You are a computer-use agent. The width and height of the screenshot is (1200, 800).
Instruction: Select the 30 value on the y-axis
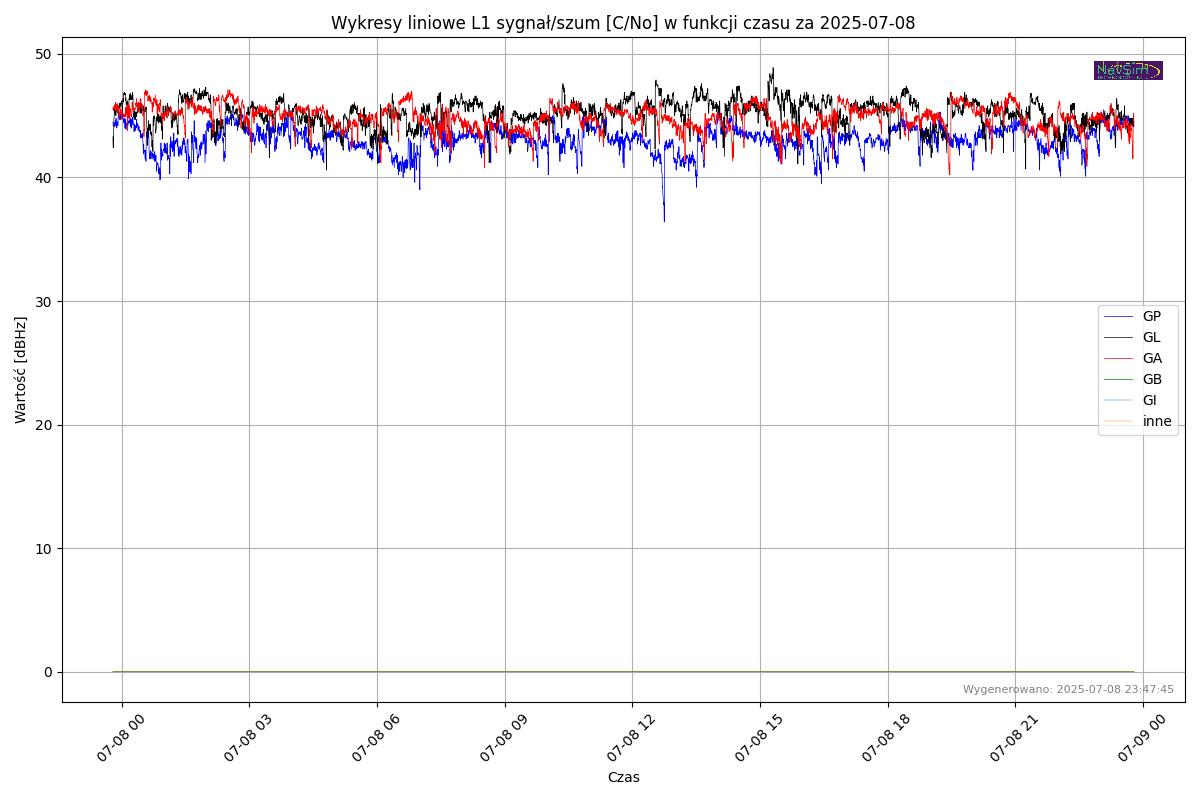pos(43,301)
